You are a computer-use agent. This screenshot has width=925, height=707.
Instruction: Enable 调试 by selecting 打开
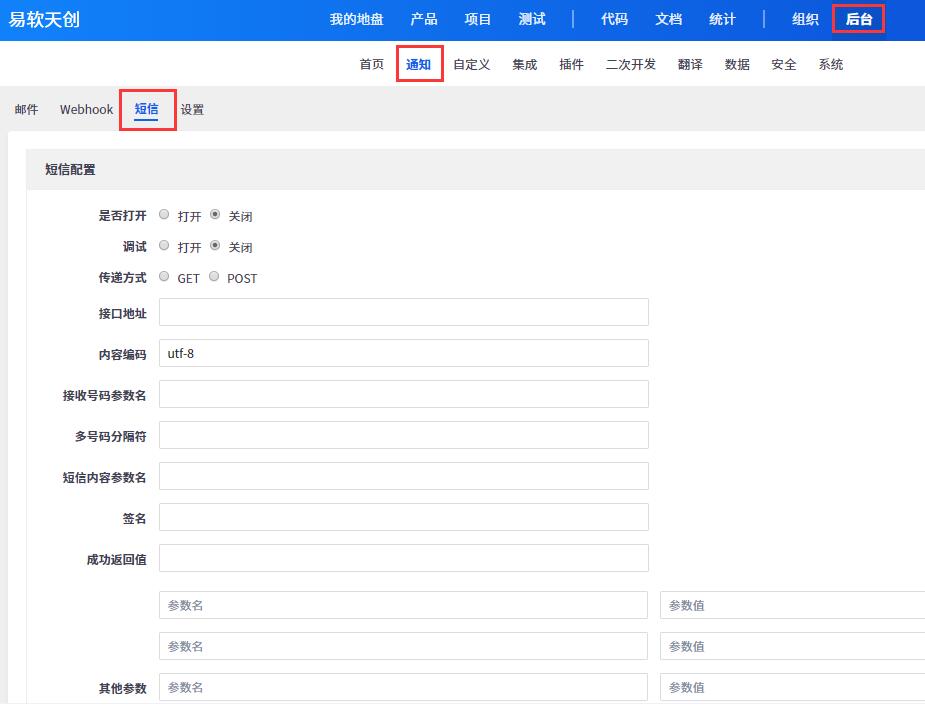pyautogui.click(x=165, y=246)
